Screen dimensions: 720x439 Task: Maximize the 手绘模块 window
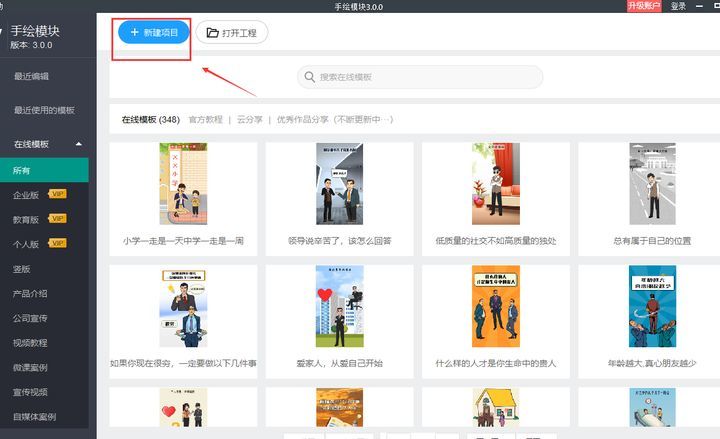(x=716, y=6)
